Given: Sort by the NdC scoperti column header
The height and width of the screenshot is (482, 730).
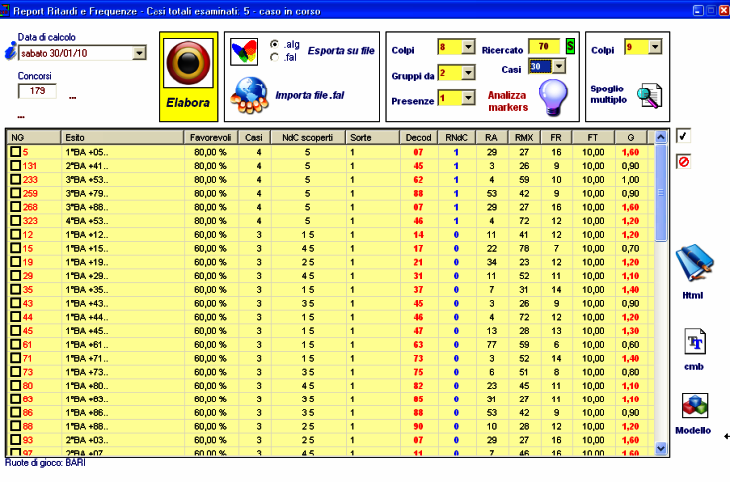Looking at the screenshot, I should pos(308,137).
